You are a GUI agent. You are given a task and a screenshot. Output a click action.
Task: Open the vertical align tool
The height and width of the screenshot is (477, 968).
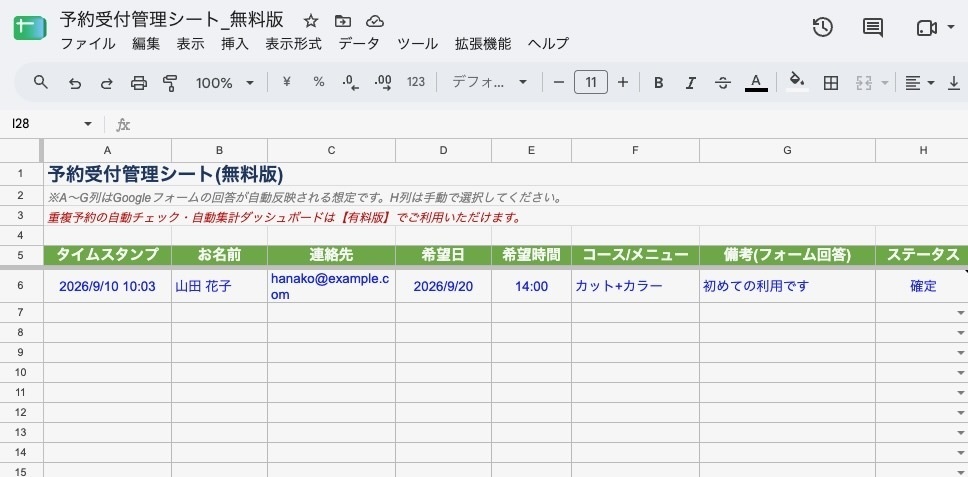(x=954, y=83)
